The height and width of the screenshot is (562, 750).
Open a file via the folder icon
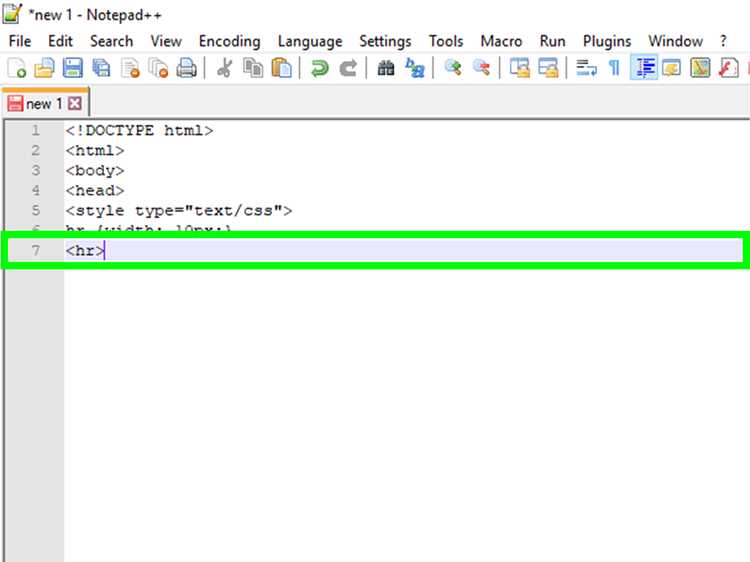tap(44, 68)
